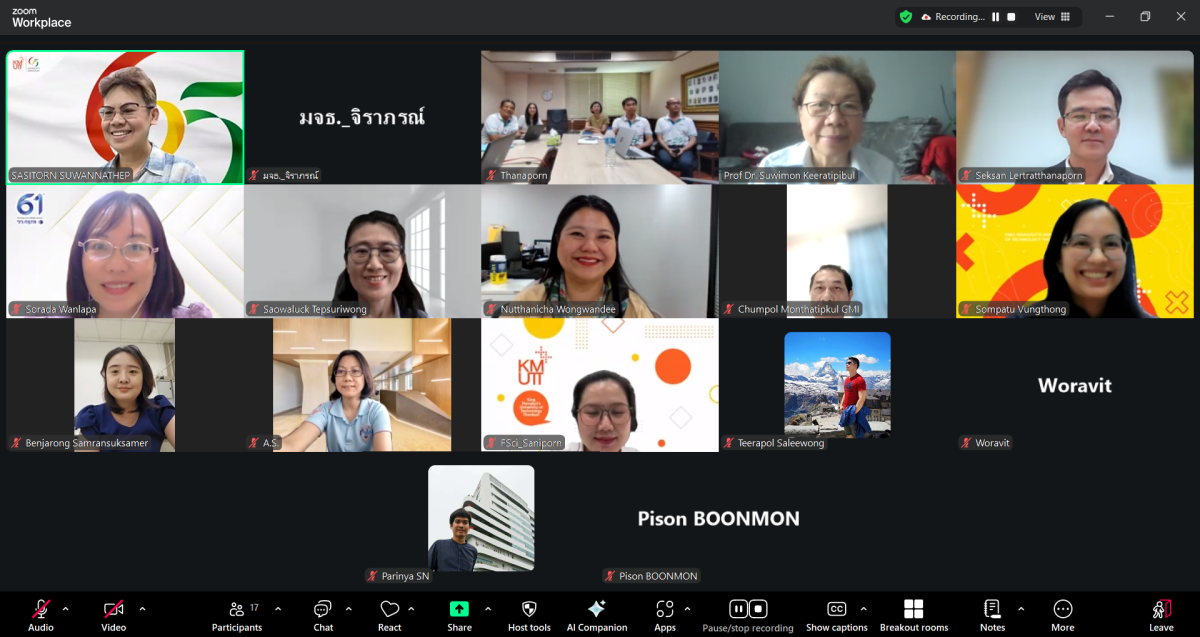Click the green Share screen button
The height and width of the screenshot is (637, 1200).
pyautogui.click(x=459, y=609)
